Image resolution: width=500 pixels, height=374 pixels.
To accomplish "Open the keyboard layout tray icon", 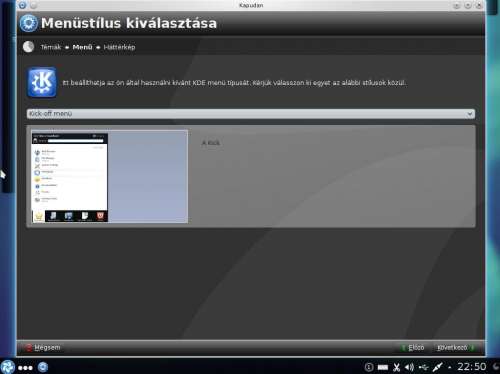I will point(383,367).
